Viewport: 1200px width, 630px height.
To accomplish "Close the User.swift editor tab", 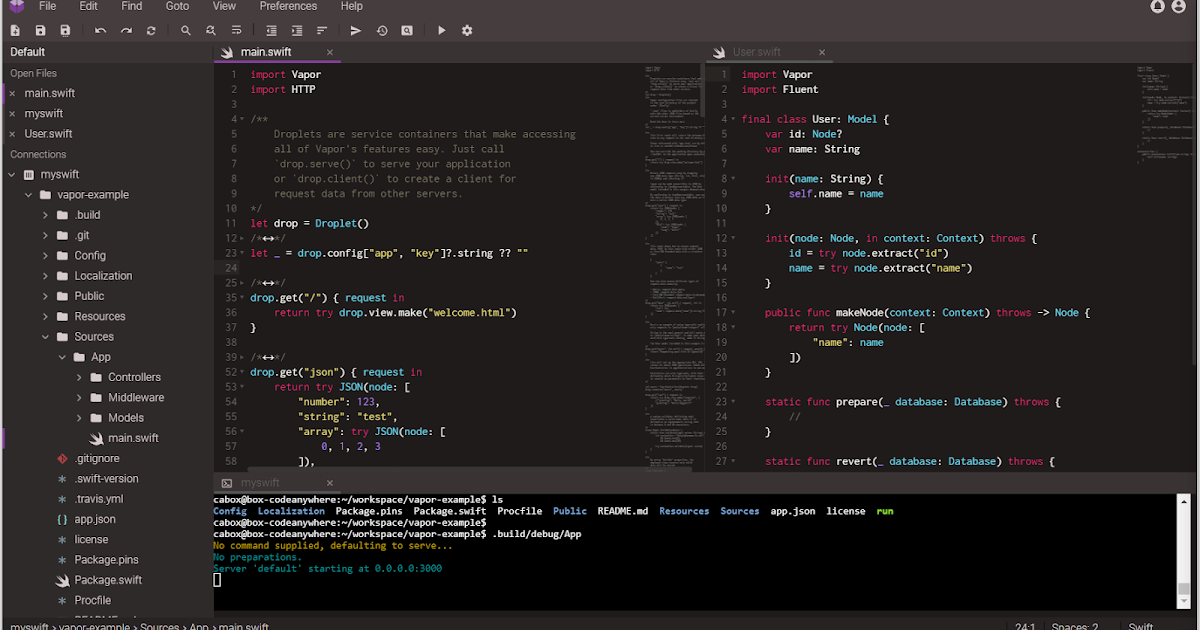I will coord(822,52).
